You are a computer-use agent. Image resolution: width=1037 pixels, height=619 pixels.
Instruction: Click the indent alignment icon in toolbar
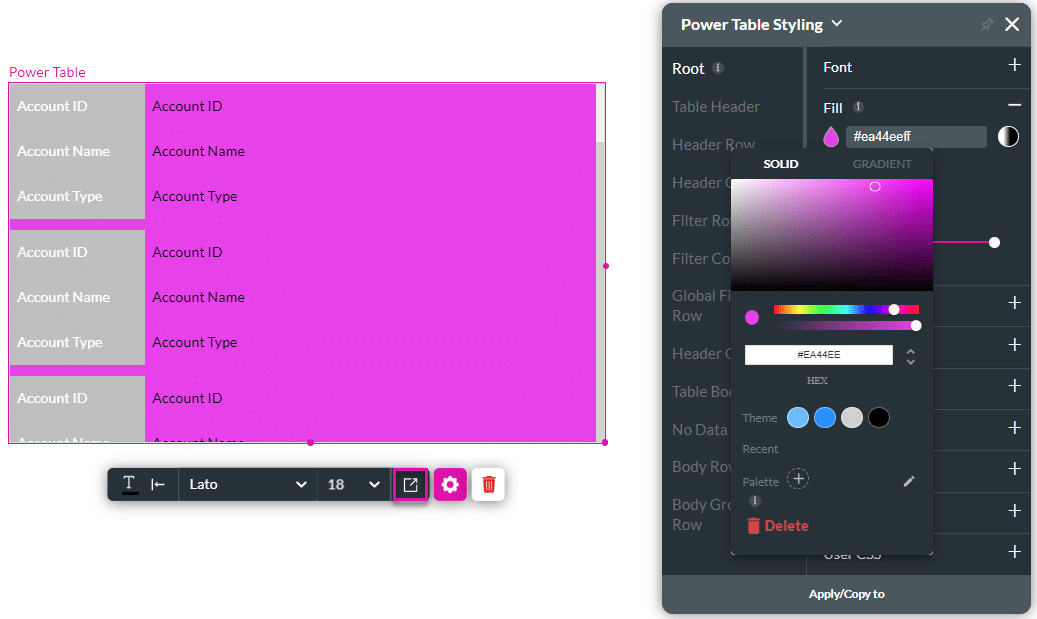click(158, 485)
